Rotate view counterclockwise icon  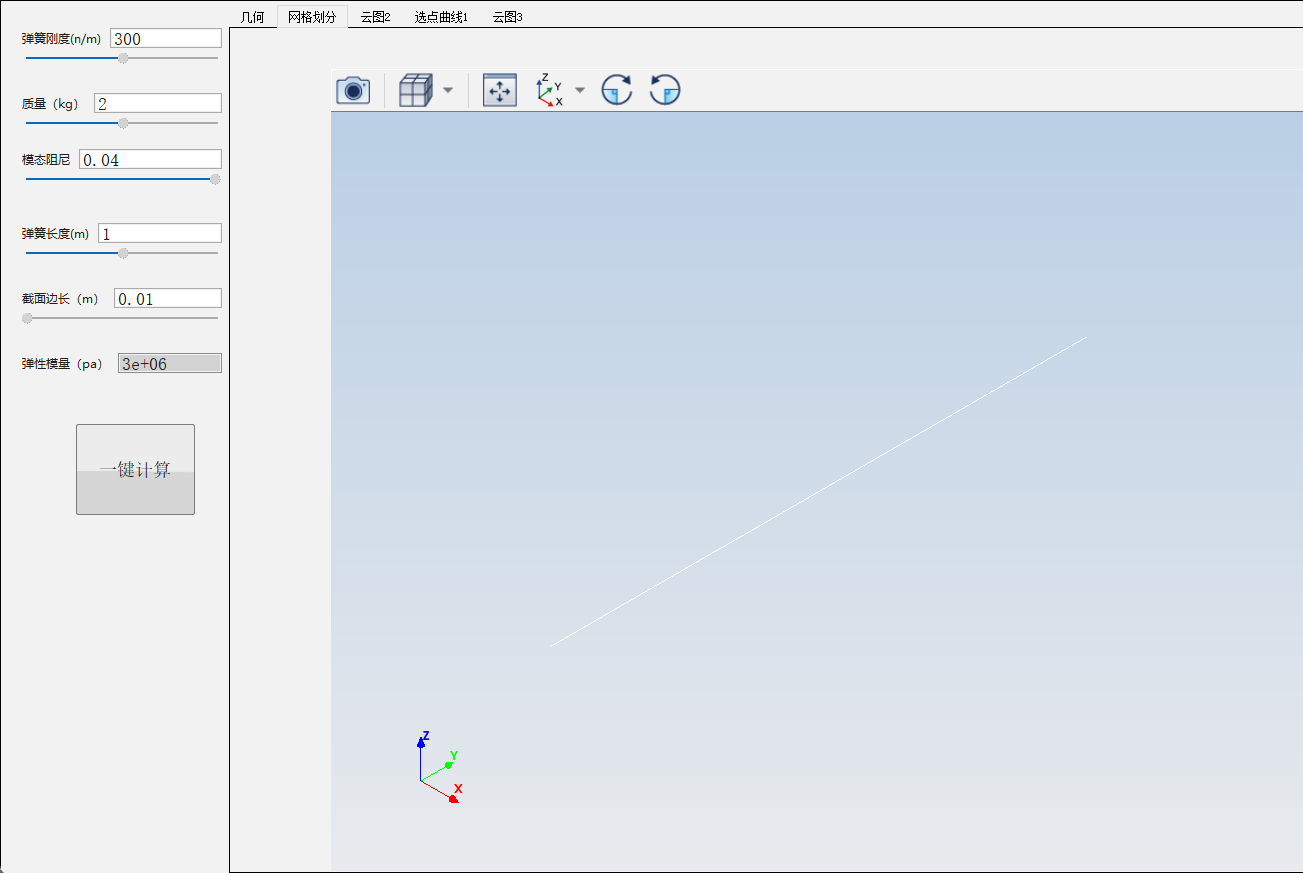(665, 90)
